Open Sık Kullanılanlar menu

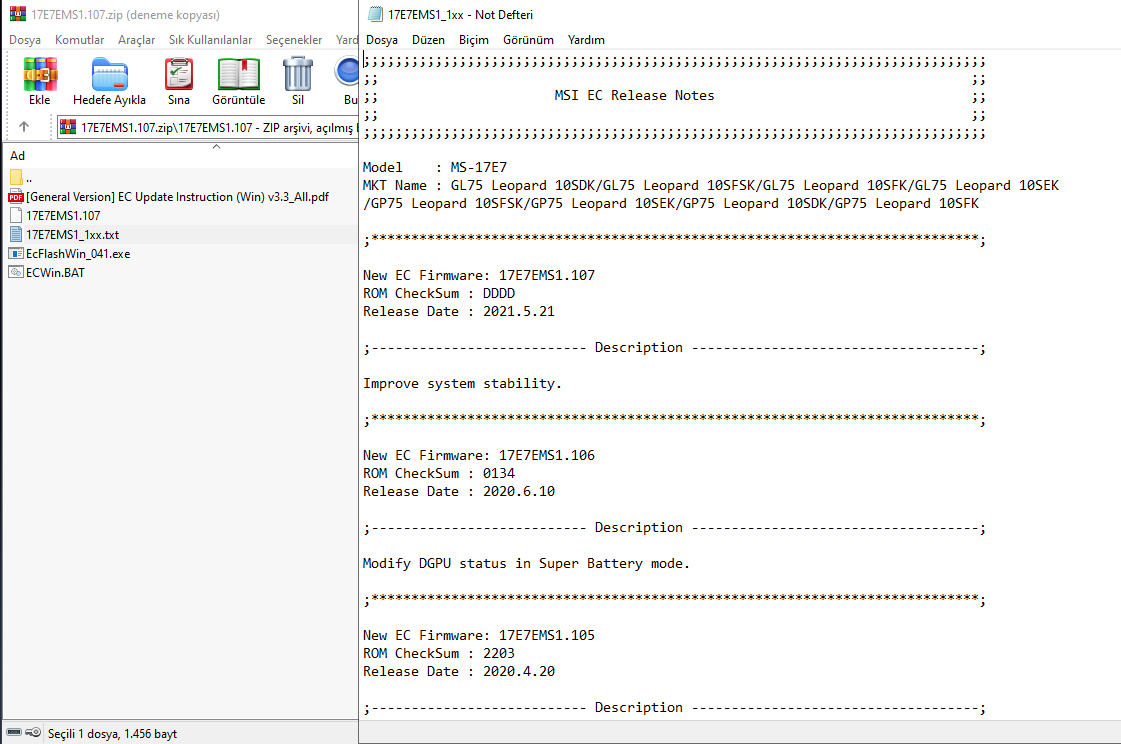(x=210, y=40)
